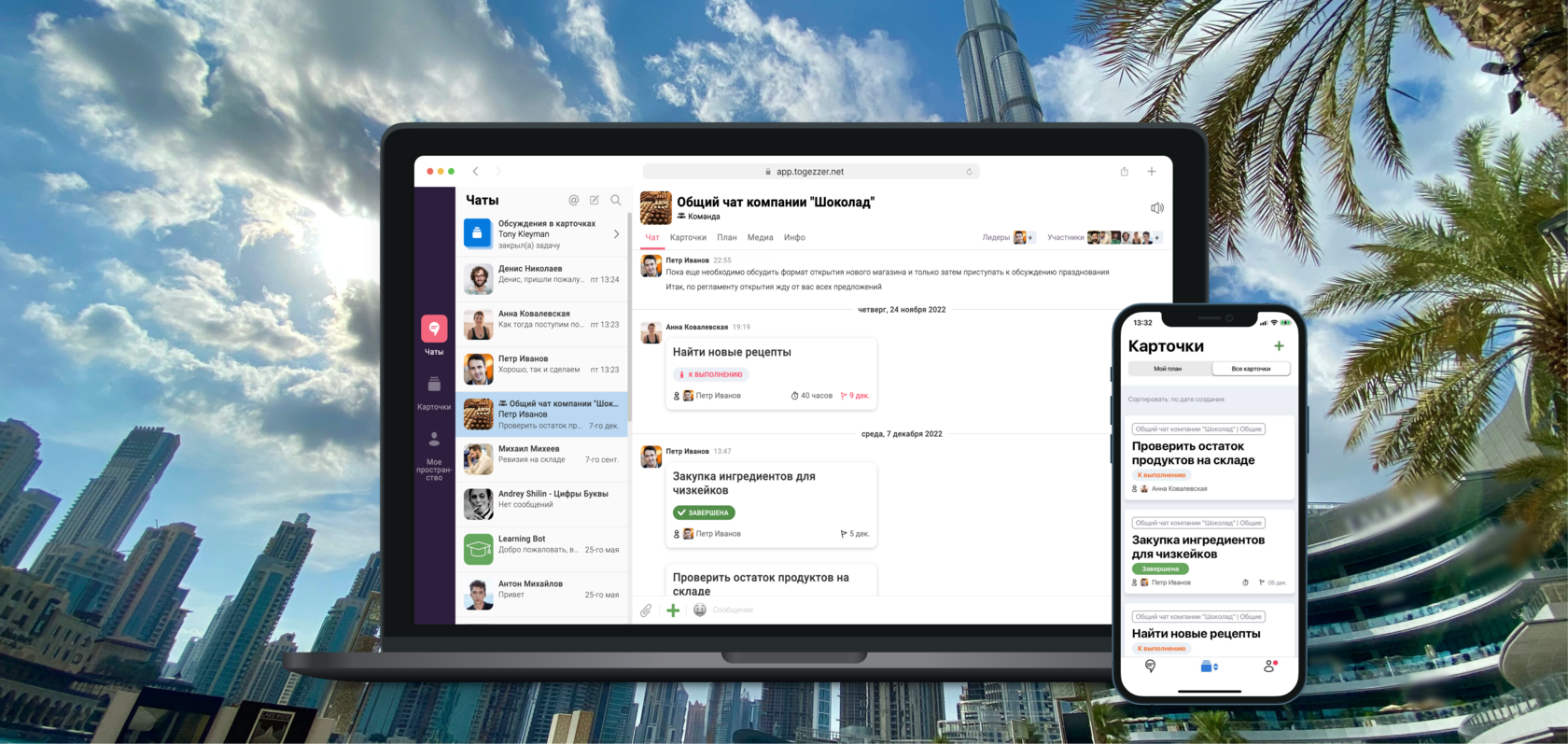The width and height of the screenshot is (1568, 744).
Task: Open the chat with Антон Михайлов
Action: pos(541,594)
